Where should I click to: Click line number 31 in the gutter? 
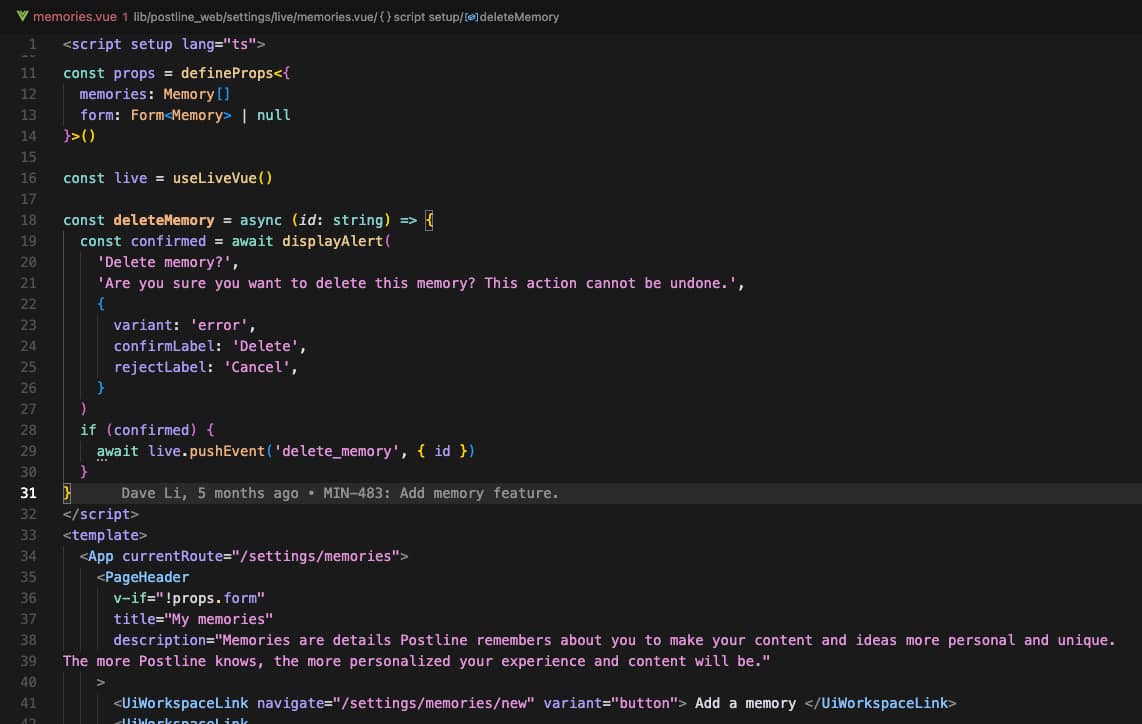[x=28, y=493]
